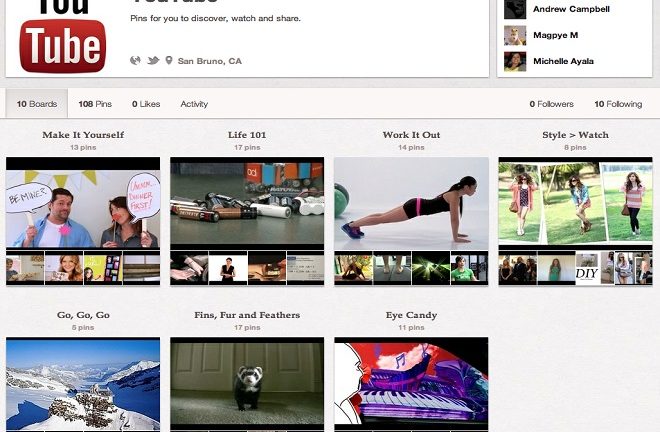Click the 11 pins count under Eye Candy

tap(411, 328)
